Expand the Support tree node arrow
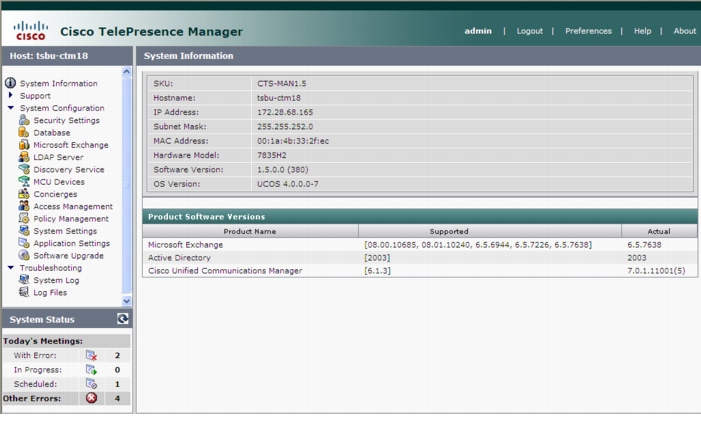Screen dimensions: 701x431 (x=11, y=95)
